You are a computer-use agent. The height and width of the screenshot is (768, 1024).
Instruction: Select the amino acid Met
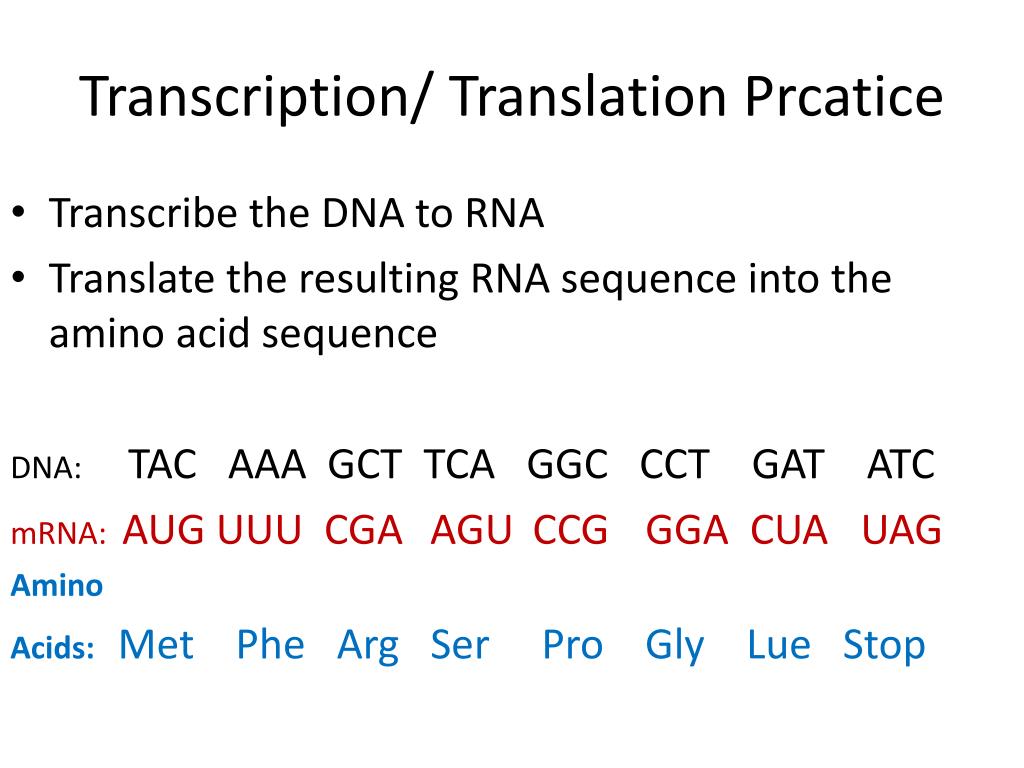(156, 645)
